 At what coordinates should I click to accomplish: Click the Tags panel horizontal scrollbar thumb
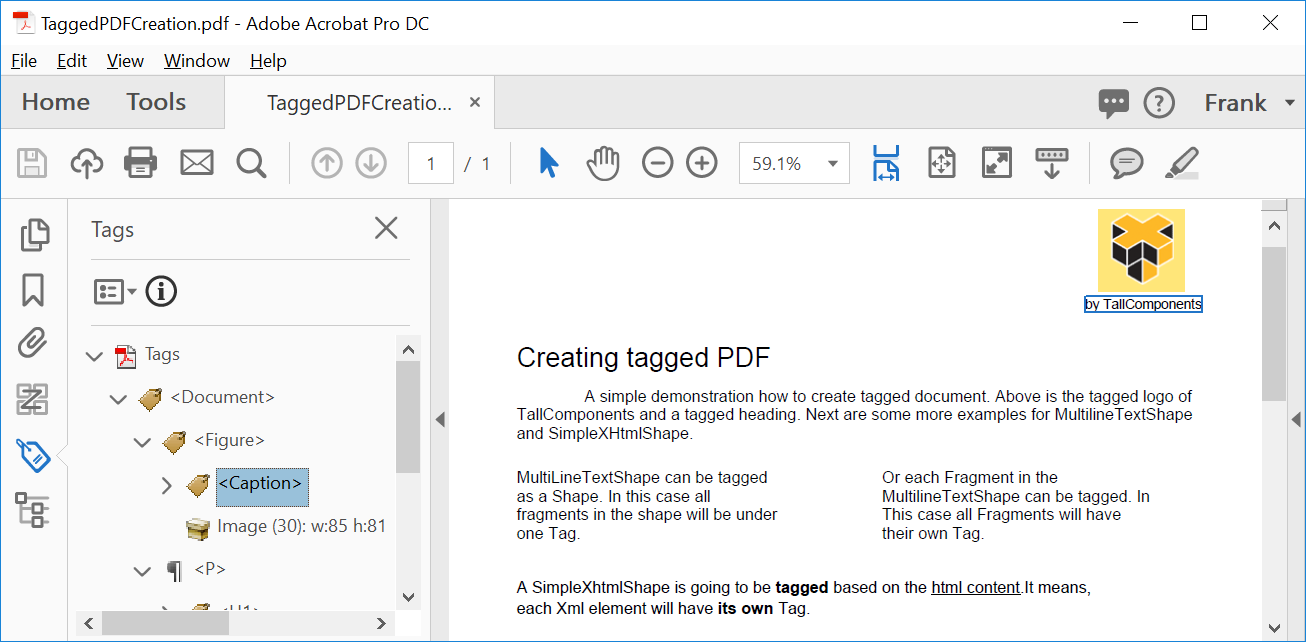[x=165, y=623]
